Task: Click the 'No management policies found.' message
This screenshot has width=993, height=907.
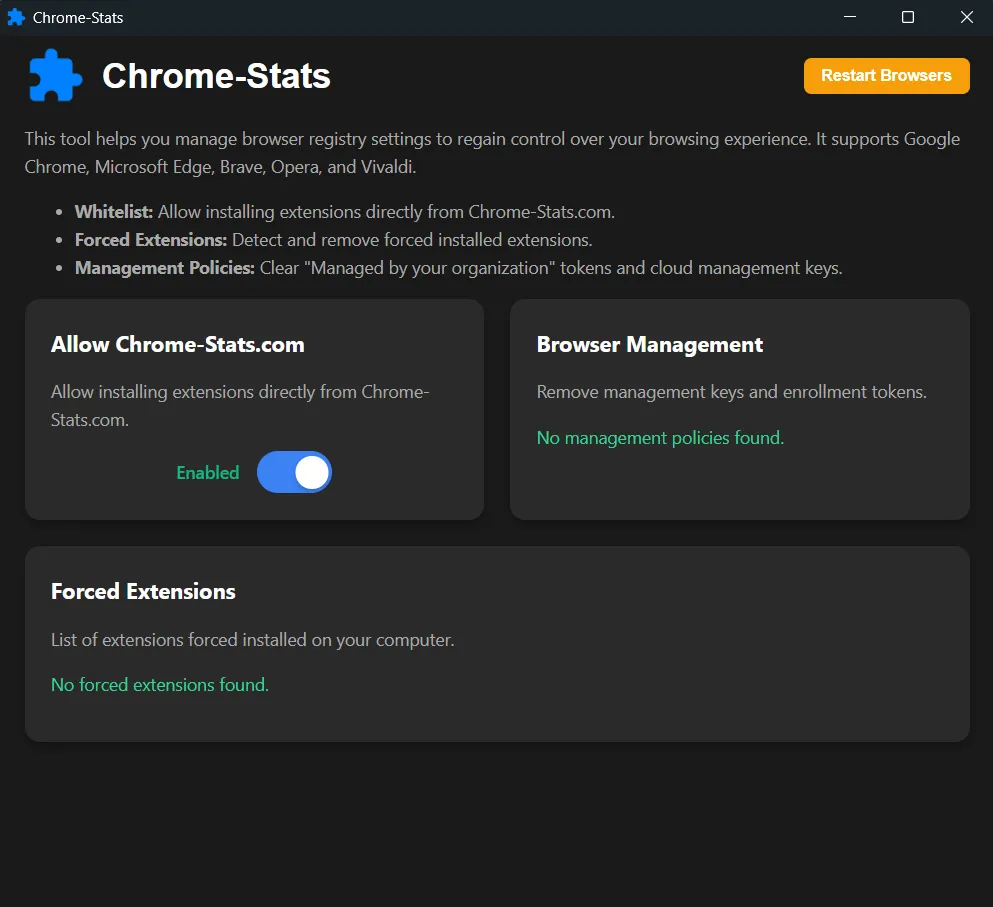Action: click(x=661, y=438)
